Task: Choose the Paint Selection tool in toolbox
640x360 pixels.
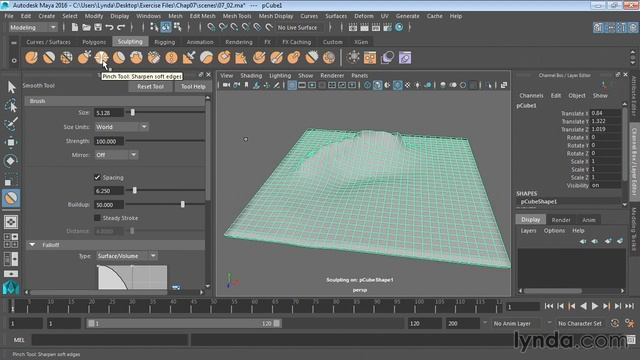Action: pyautogui.click(x=11, y=124)
